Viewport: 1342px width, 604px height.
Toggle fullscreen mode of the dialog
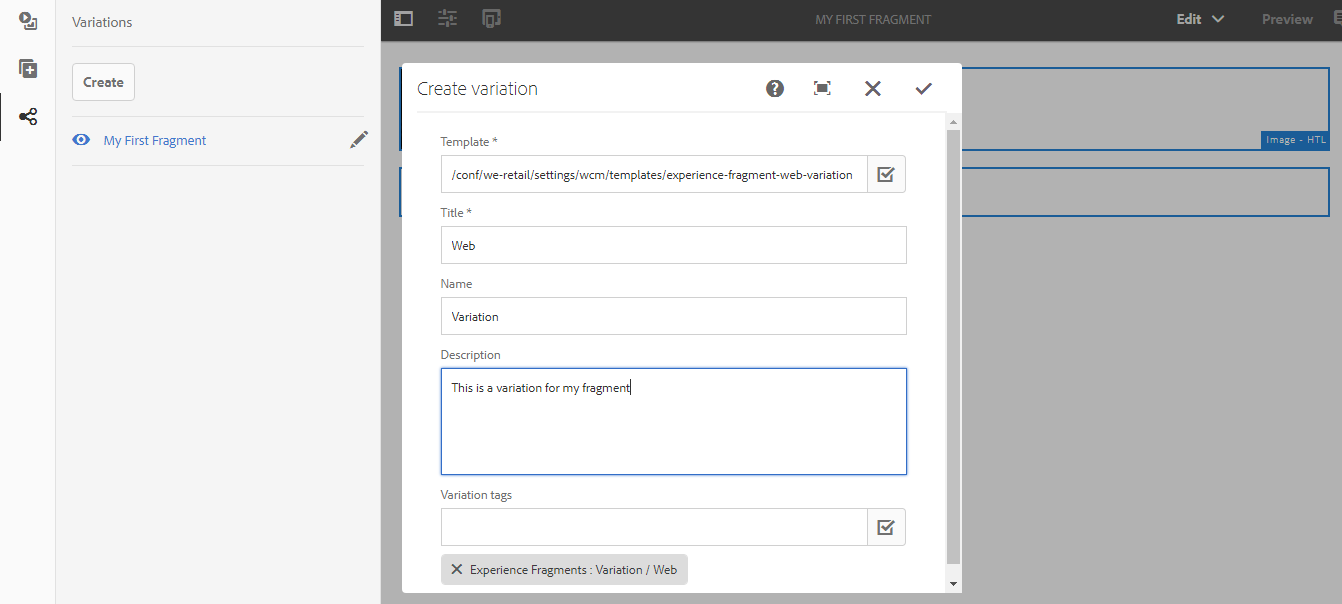click(822, 88)
